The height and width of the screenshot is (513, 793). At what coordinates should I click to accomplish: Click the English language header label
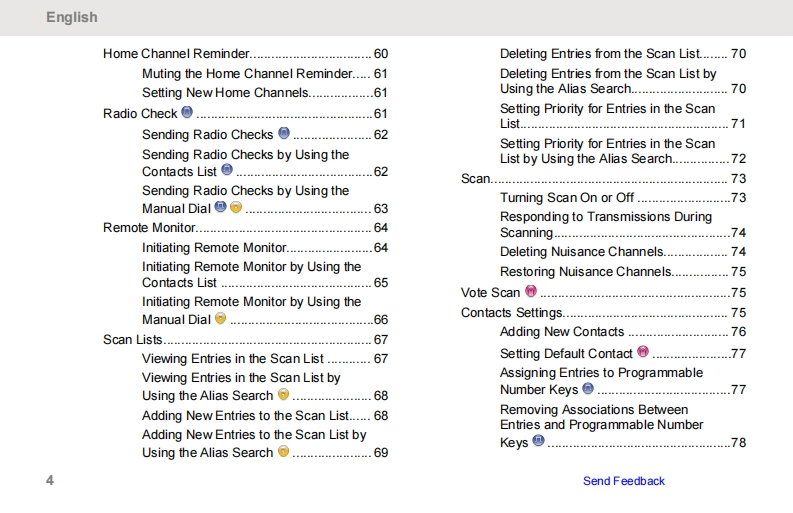tap(72, 17)
